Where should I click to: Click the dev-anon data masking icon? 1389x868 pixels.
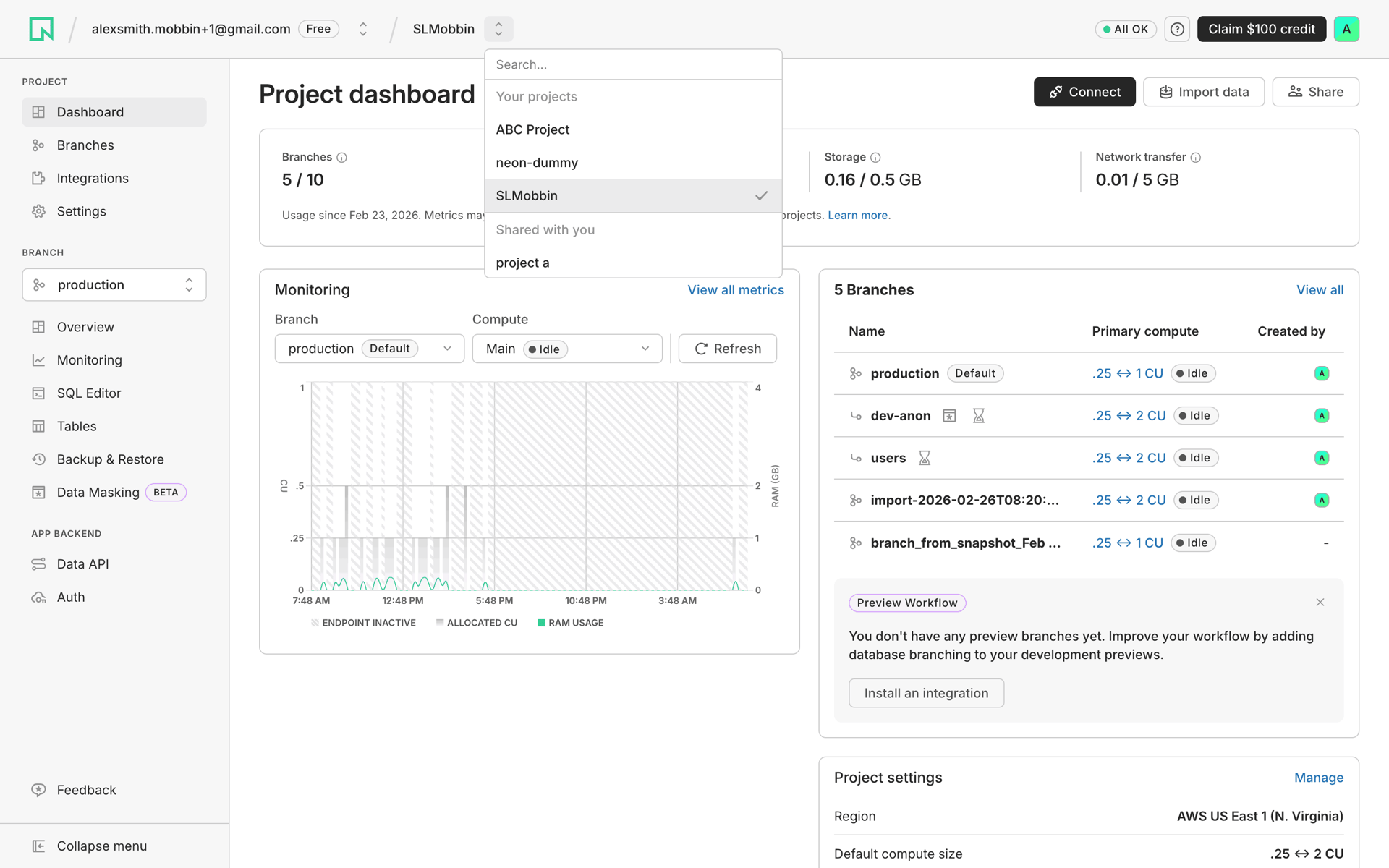(x=949, y=415)
